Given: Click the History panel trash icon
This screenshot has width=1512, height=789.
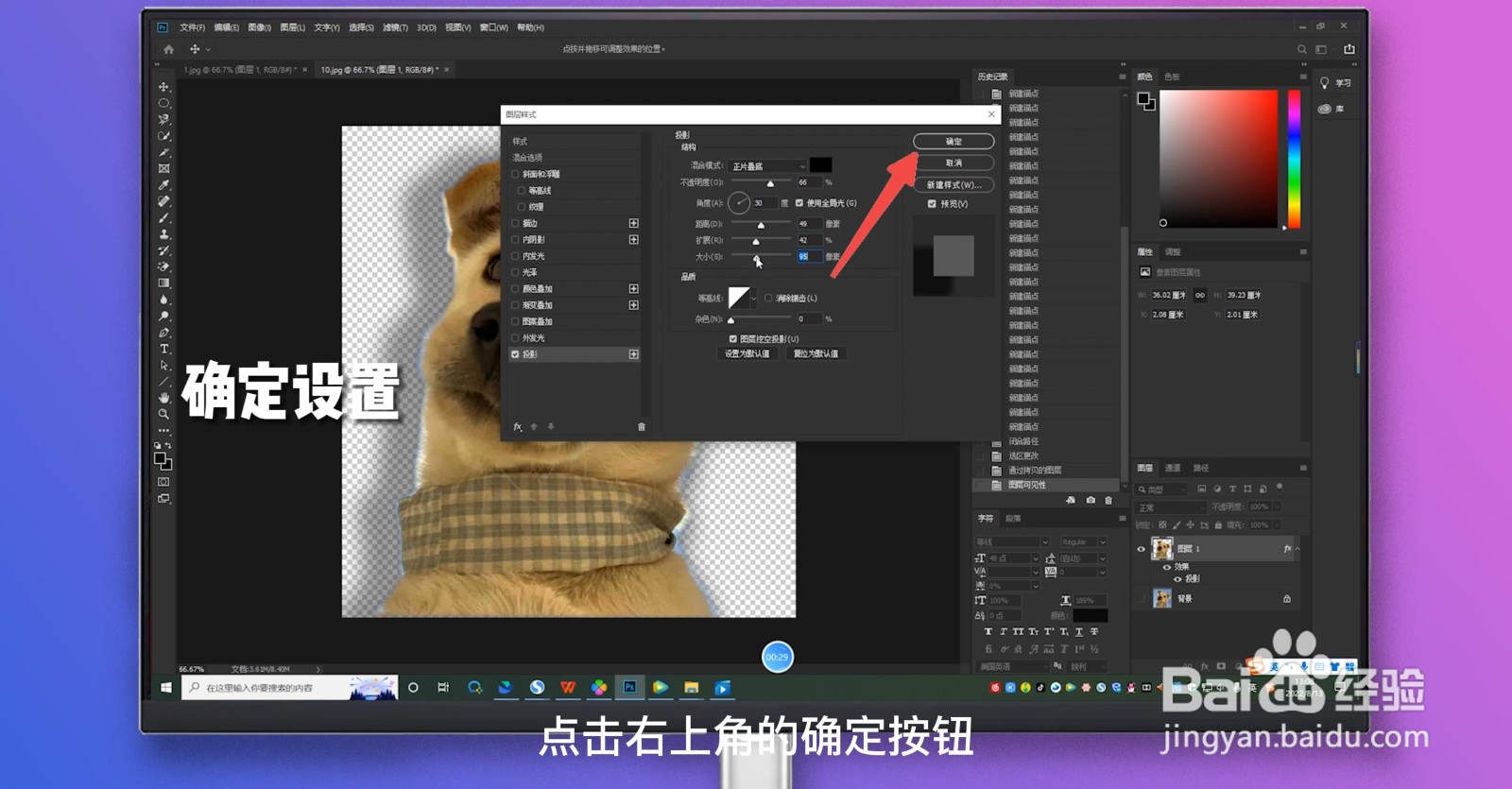Looking at the screenshot, I should pyautogui.click(x=1108, y=500).
